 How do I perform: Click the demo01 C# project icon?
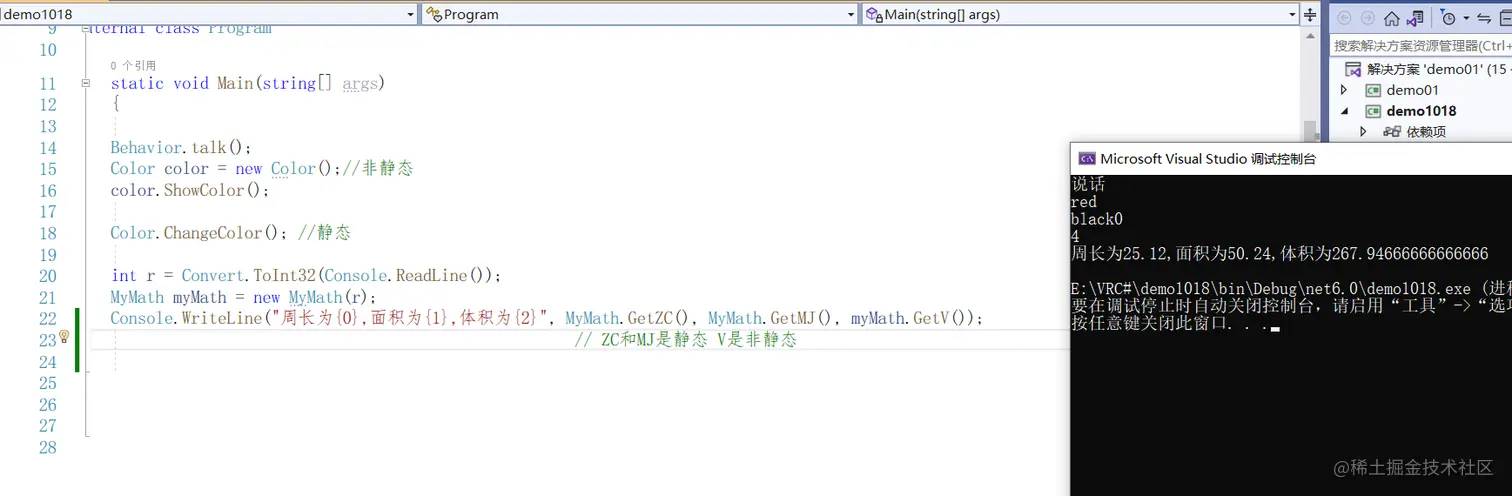1373,90
